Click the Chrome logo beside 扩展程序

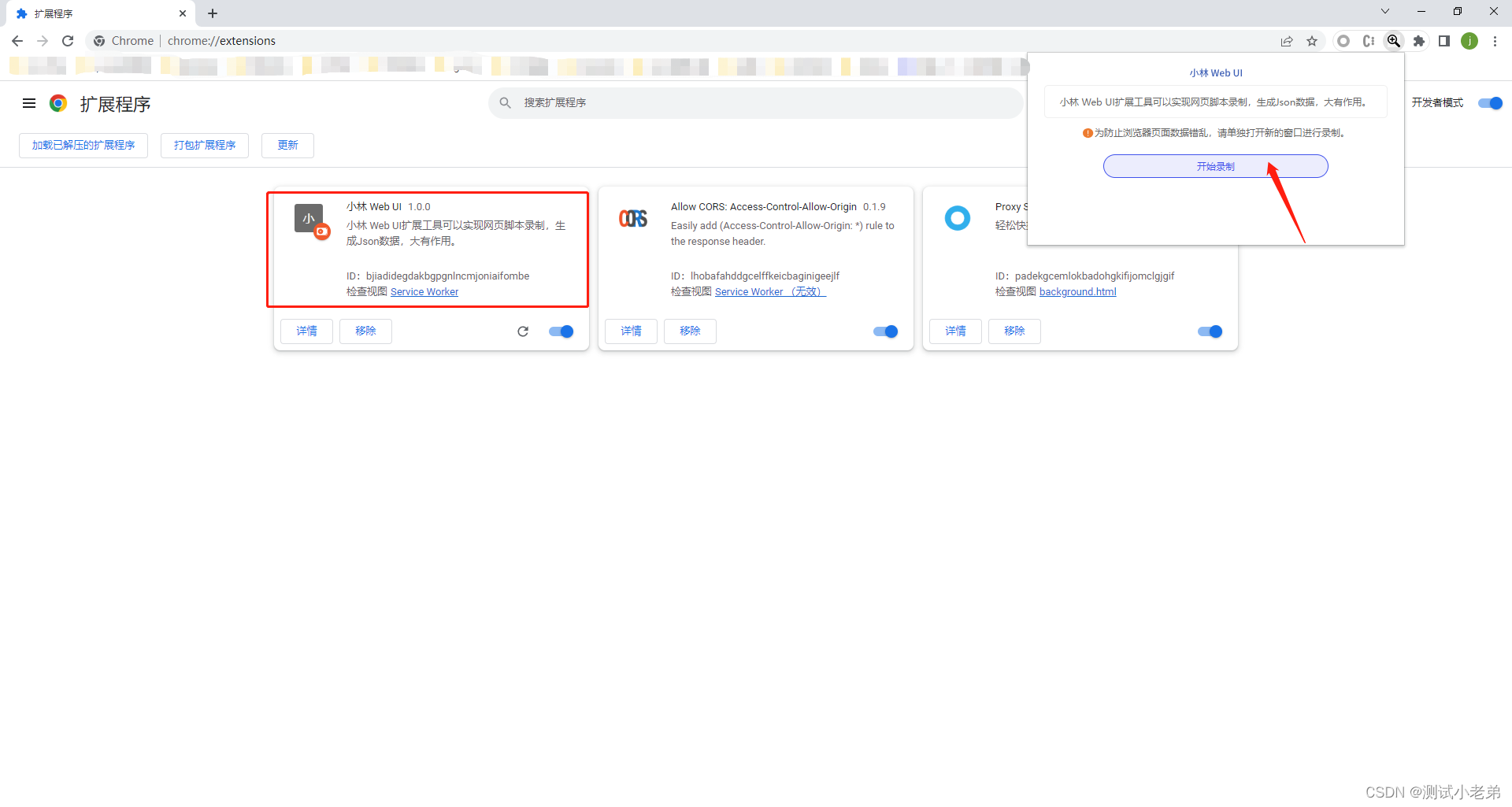click(58, 103)
